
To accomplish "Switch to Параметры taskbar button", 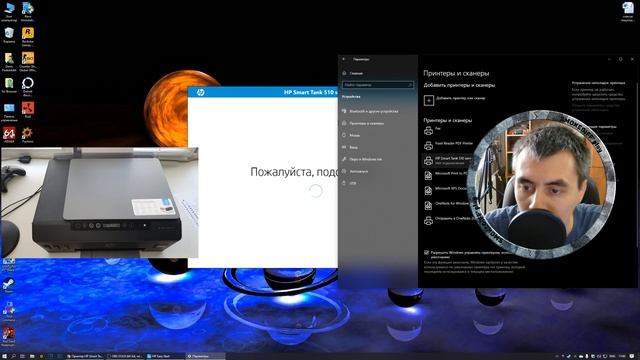I will tap(204, 356).
